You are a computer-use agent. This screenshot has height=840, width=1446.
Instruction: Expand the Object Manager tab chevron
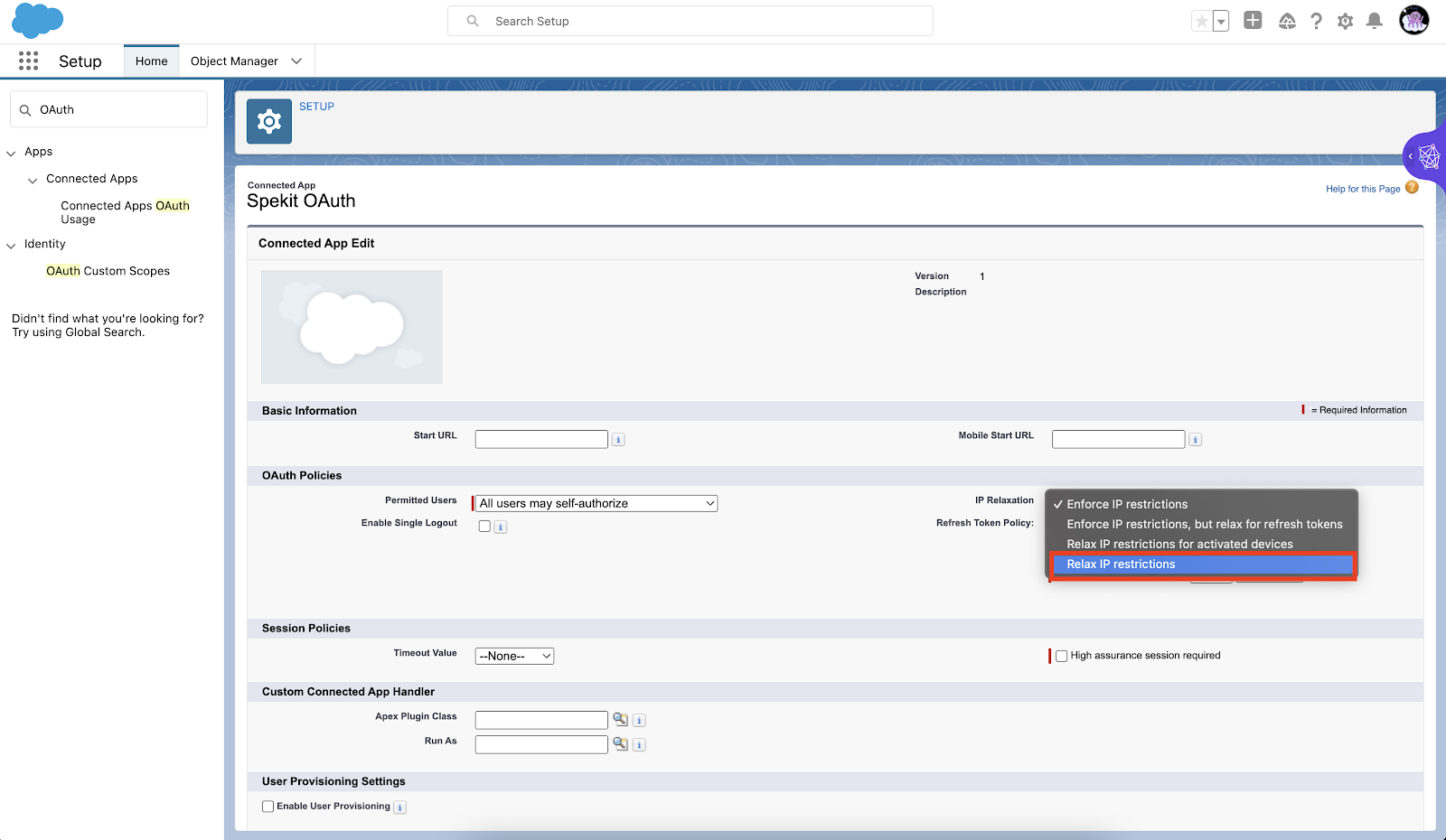(x=296, y=61)
